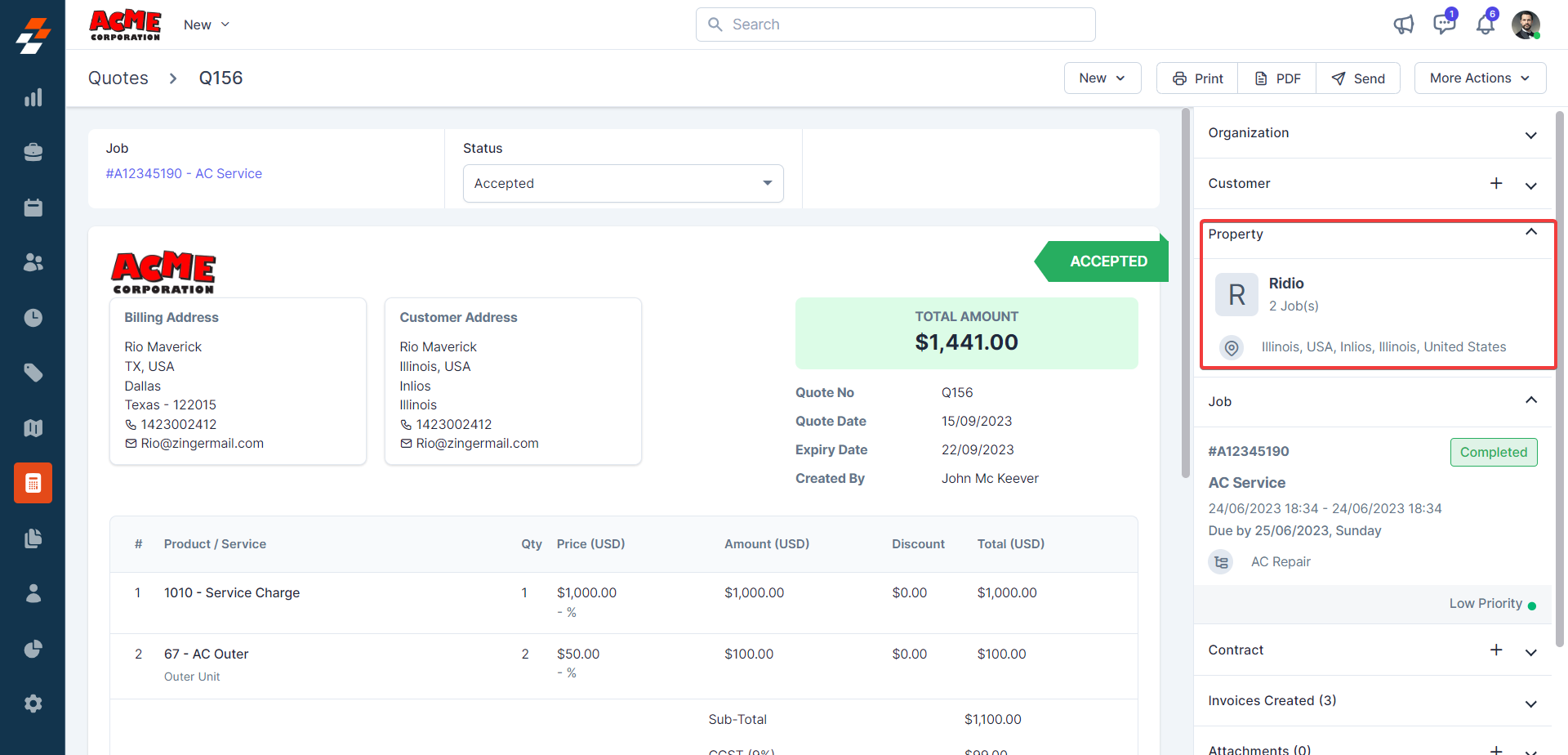Click the Quotes breadcrumb
Screen dimensions: 1568x755
pos(118,78)
